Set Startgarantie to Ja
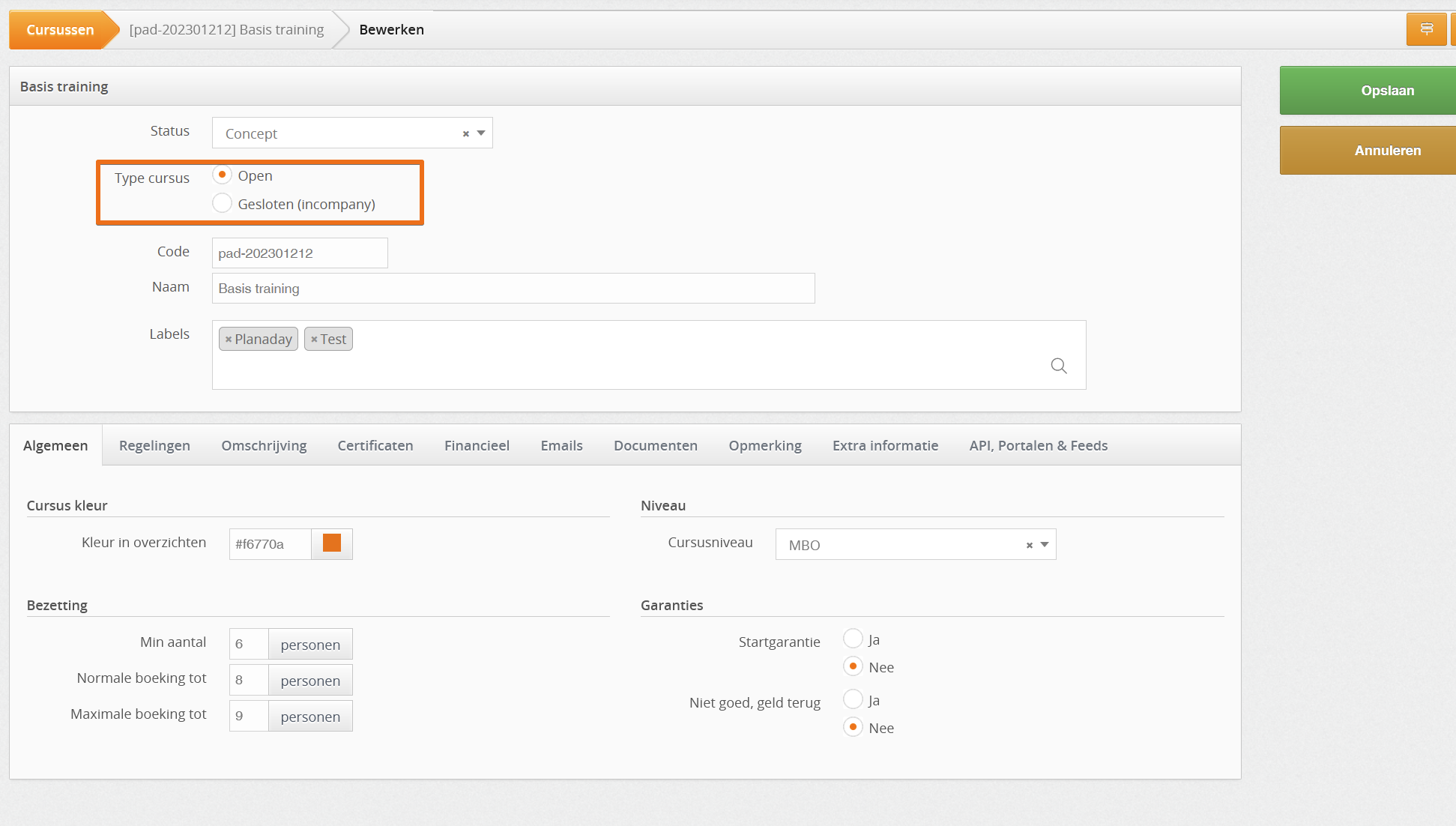The height and width of the screenshot is (826, 1456). 853,639
